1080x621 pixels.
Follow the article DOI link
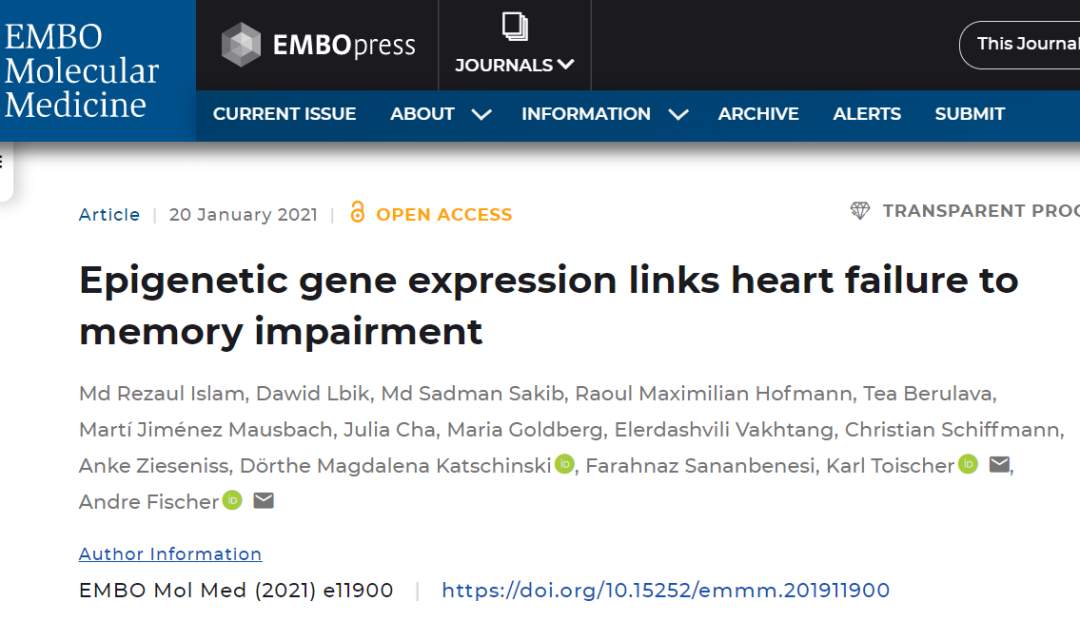665,591
